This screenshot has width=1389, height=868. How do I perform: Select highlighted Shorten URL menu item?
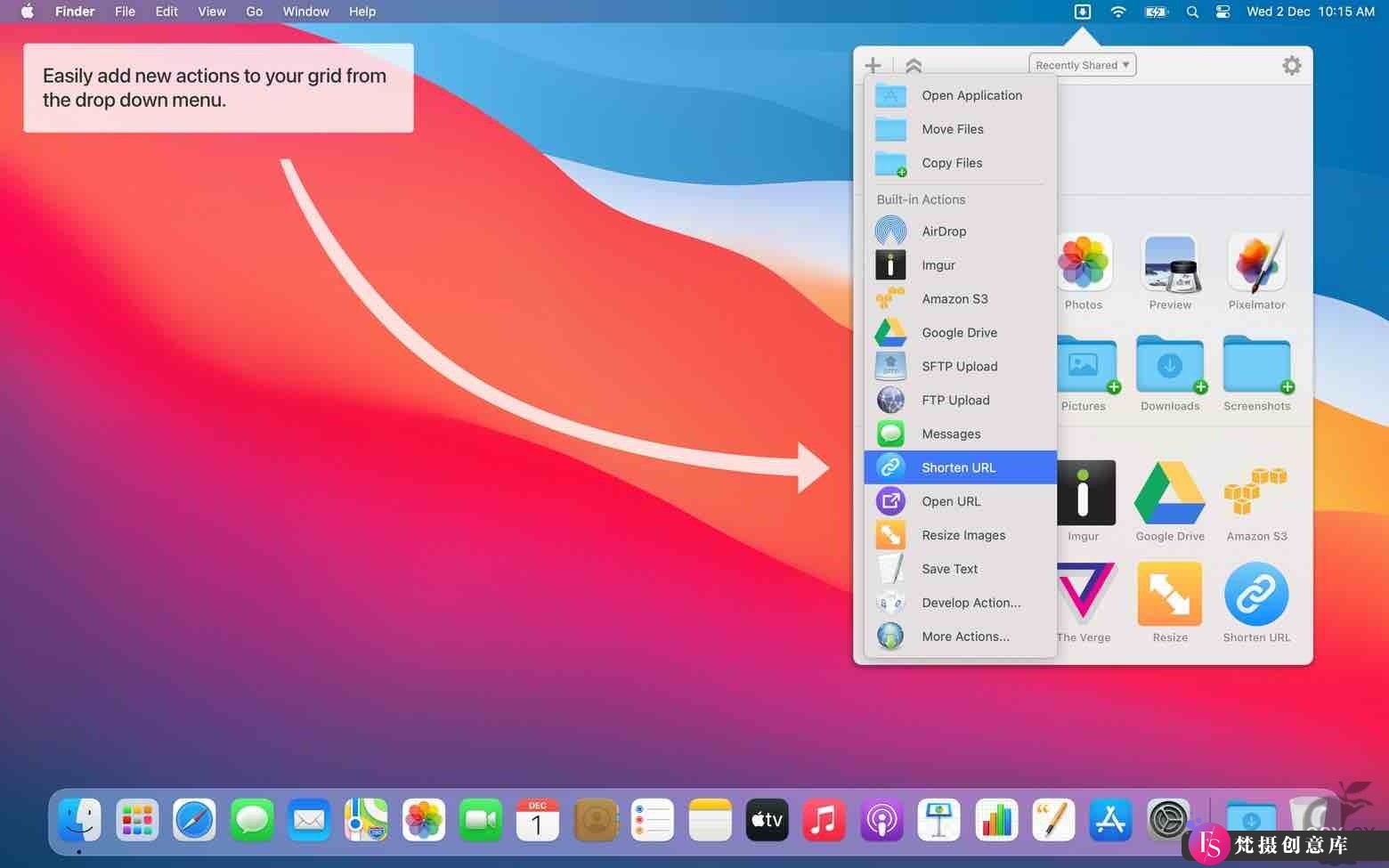point(960,467)
